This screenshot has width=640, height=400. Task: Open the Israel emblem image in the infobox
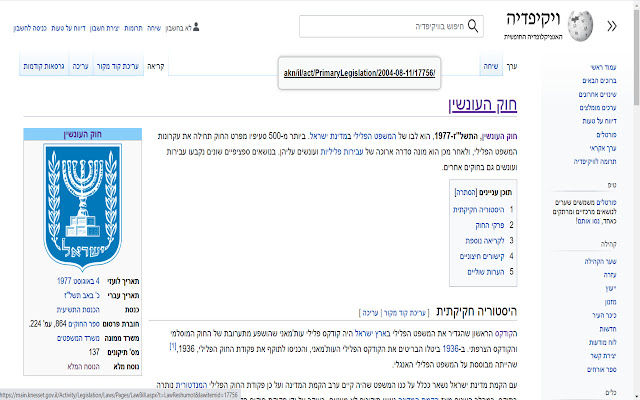click(82, 207)
